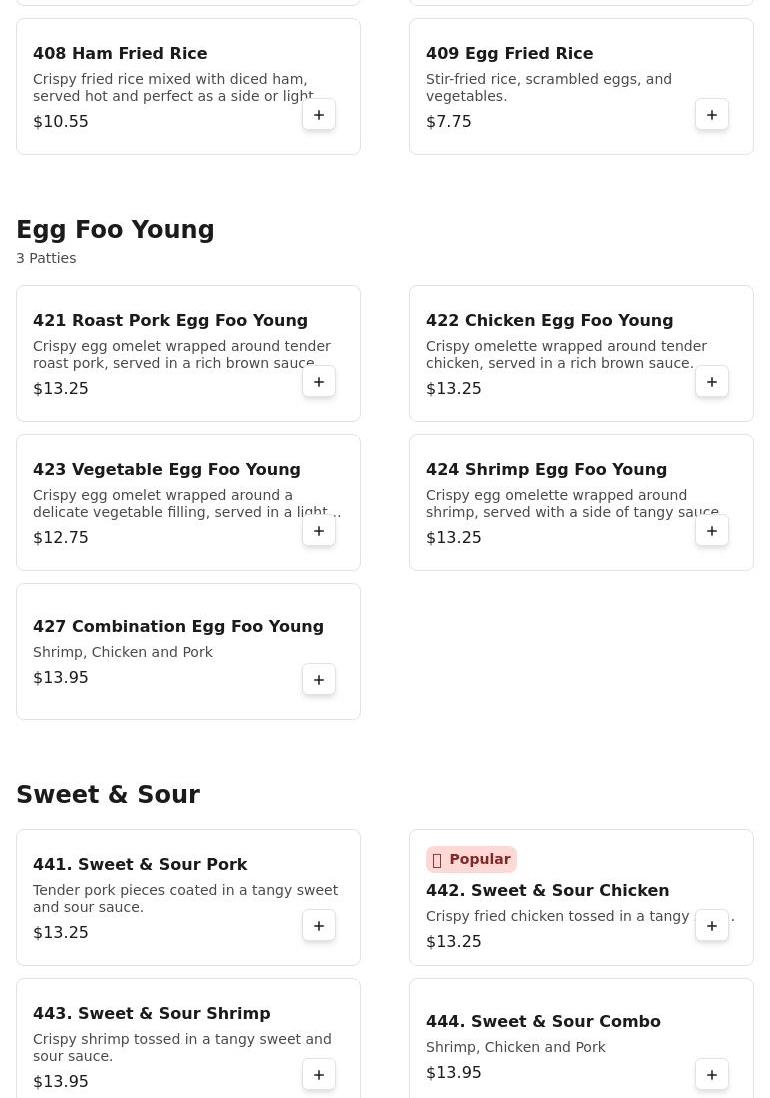
Task: Add 422 Chicken Egg Foo Young
Action: pos(712,382)
